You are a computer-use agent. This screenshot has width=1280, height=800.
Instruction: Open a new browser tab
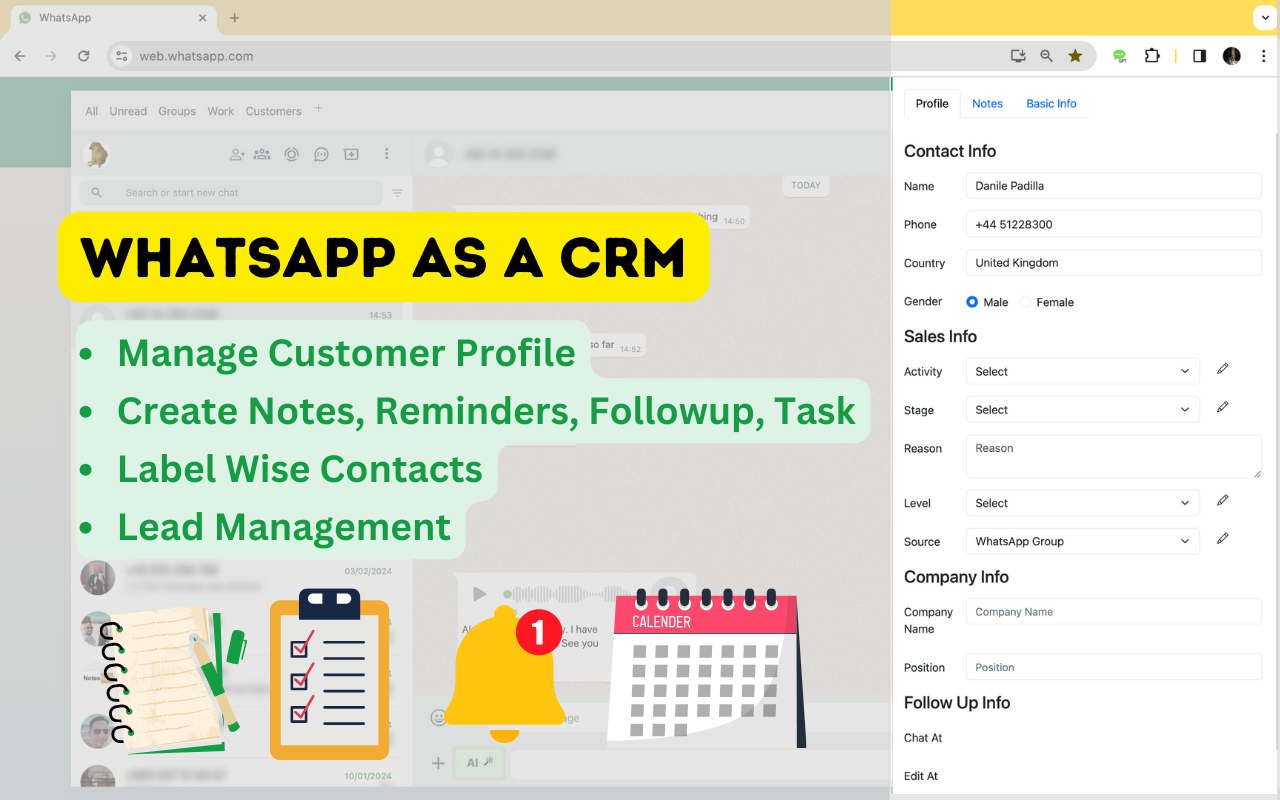[235, 18]
